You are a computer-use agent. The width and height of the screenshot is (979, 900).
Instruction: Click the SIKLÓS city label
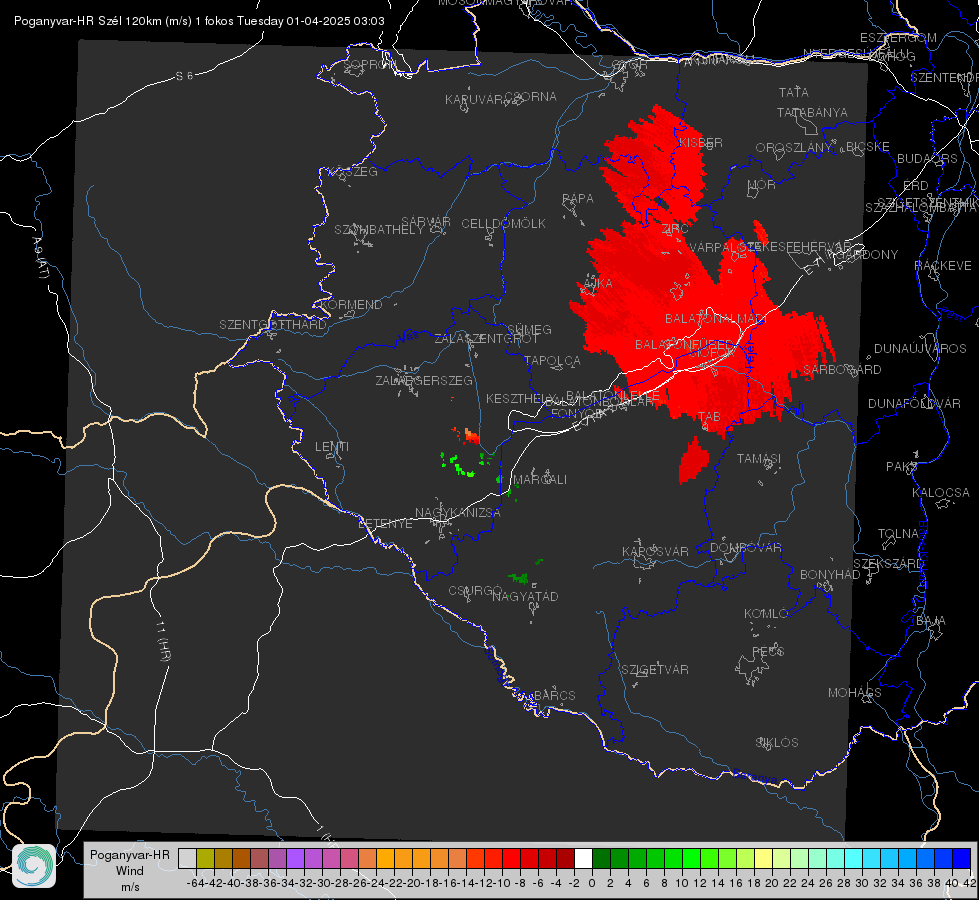pos(777,743)
